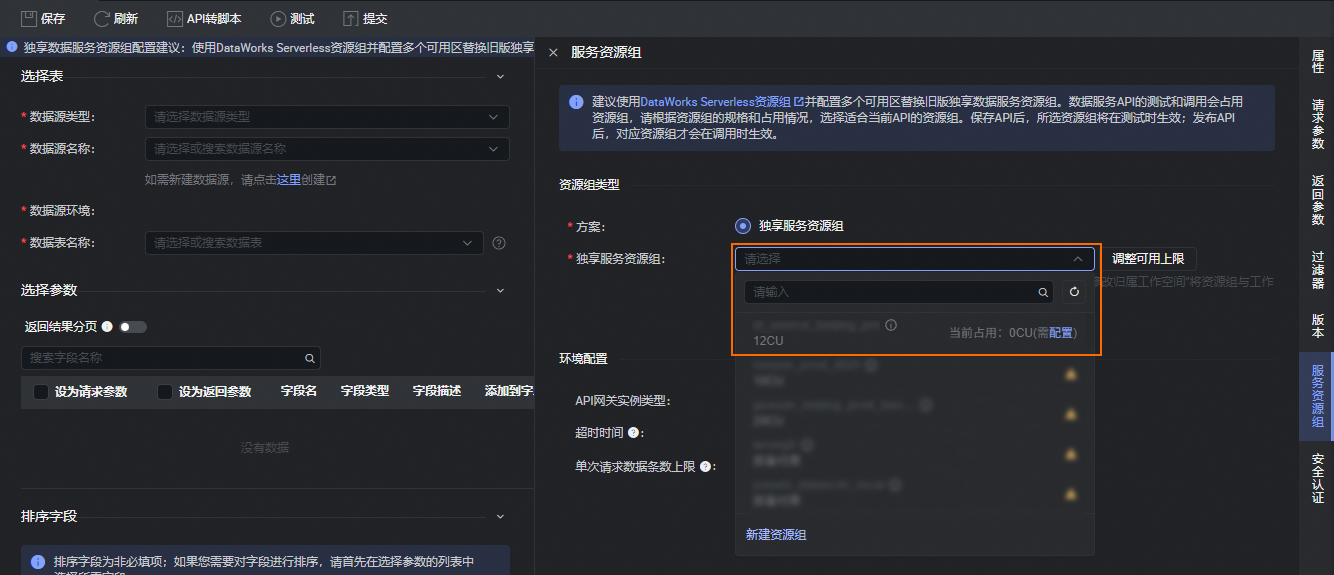Viewport: 1334px width, 575px height.
Task: Open the 数据源类型 dropdown
Action: tap(327, 117)
